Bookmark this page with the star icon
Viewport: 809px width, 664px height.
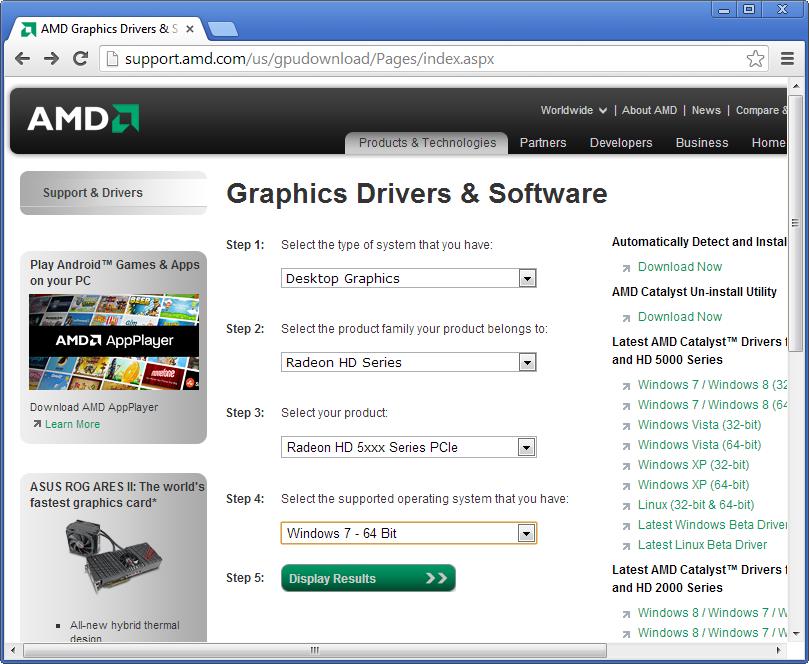(x=755, y=59)
